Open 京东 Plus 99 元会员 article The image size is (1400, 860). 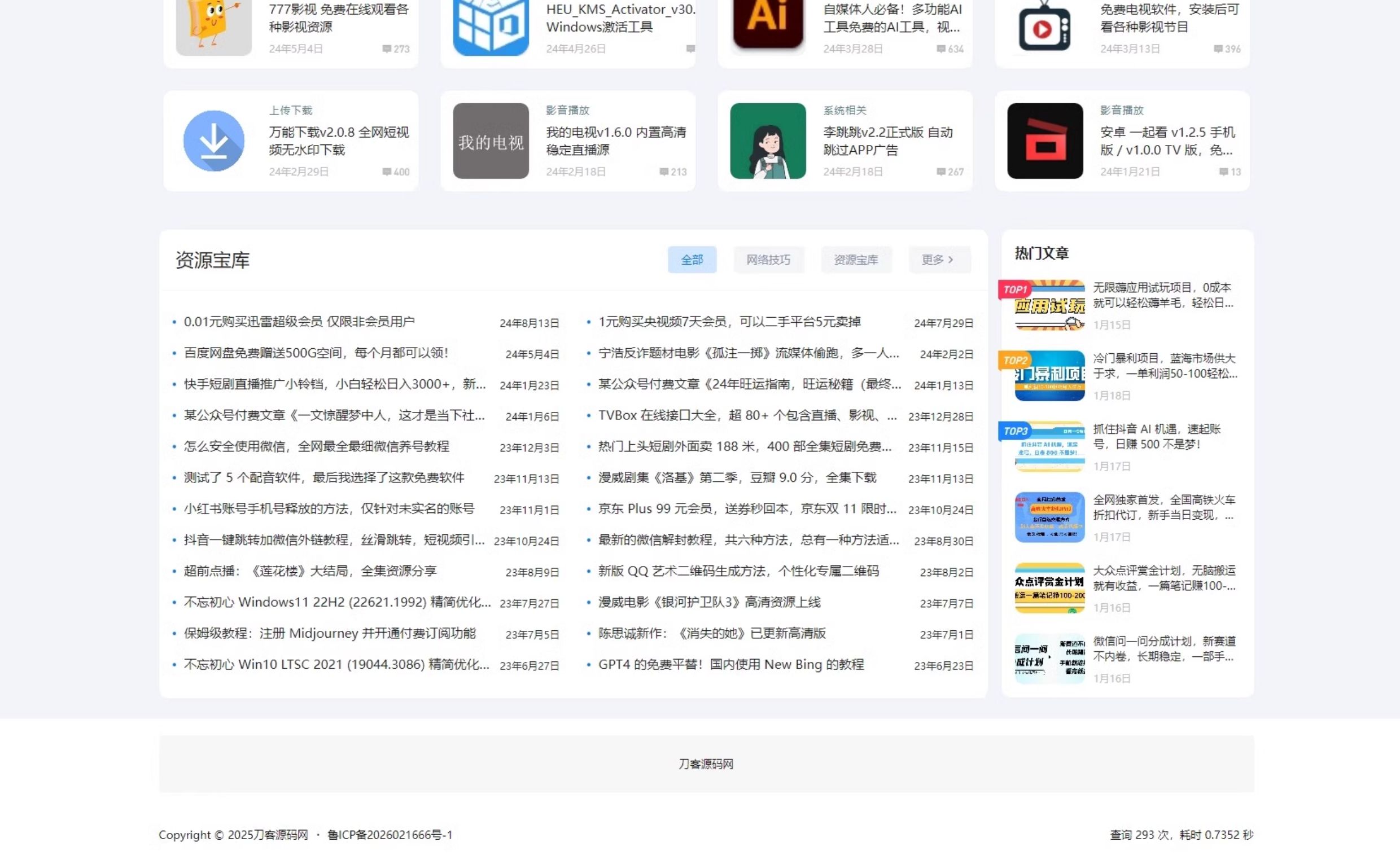(747, 509)
